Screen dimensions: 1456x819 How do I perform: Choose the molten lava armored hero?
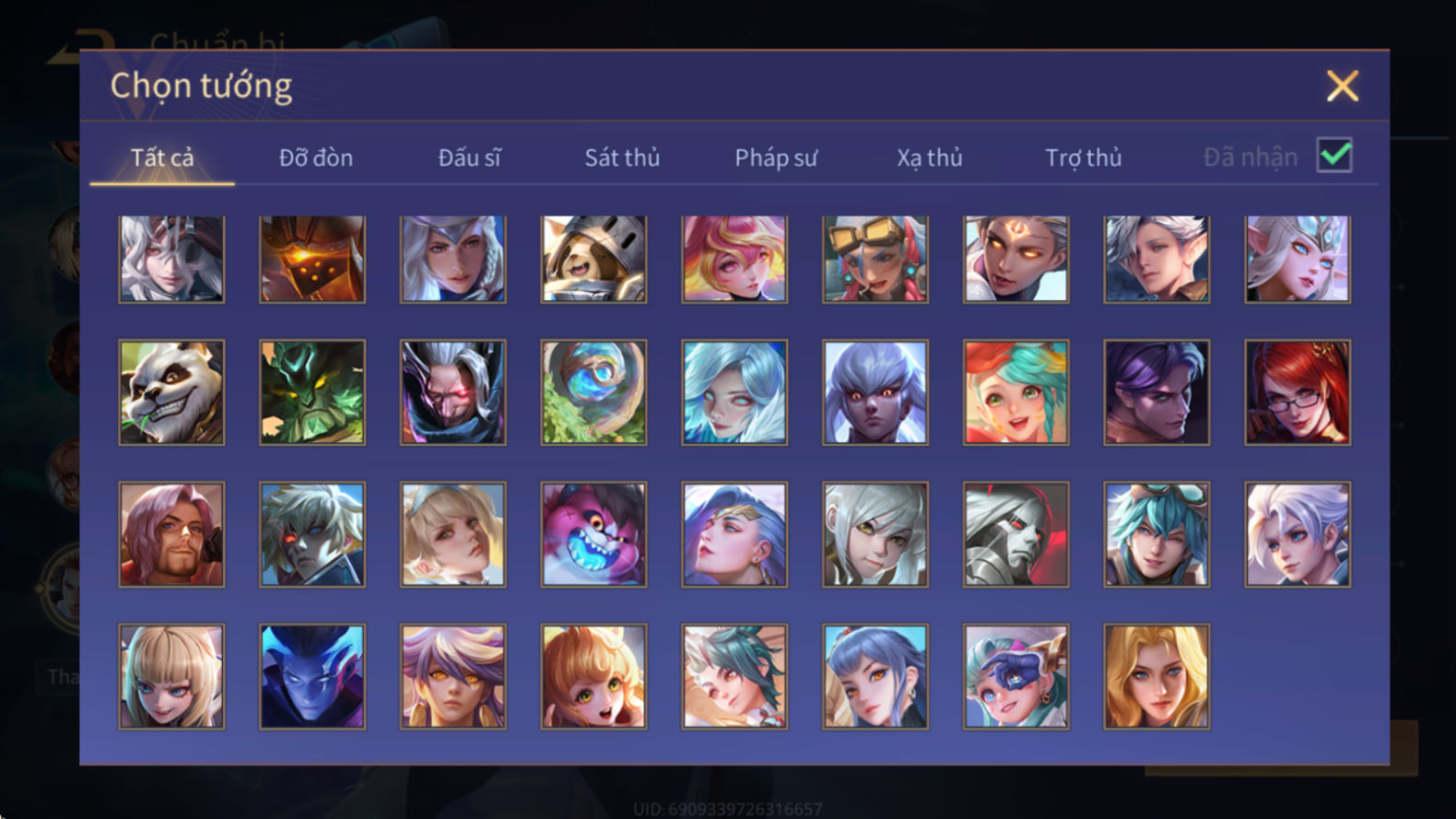point(312,259)
